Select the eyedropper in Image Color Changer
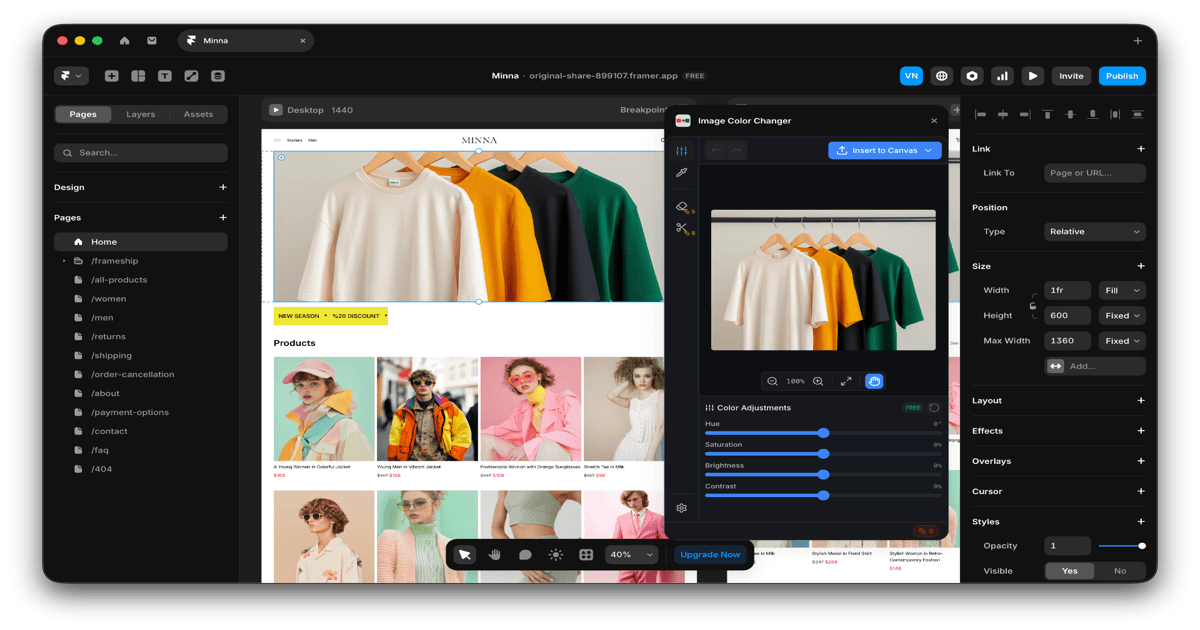The height and width of the screenshot is (630, 1200). [681, 171]
